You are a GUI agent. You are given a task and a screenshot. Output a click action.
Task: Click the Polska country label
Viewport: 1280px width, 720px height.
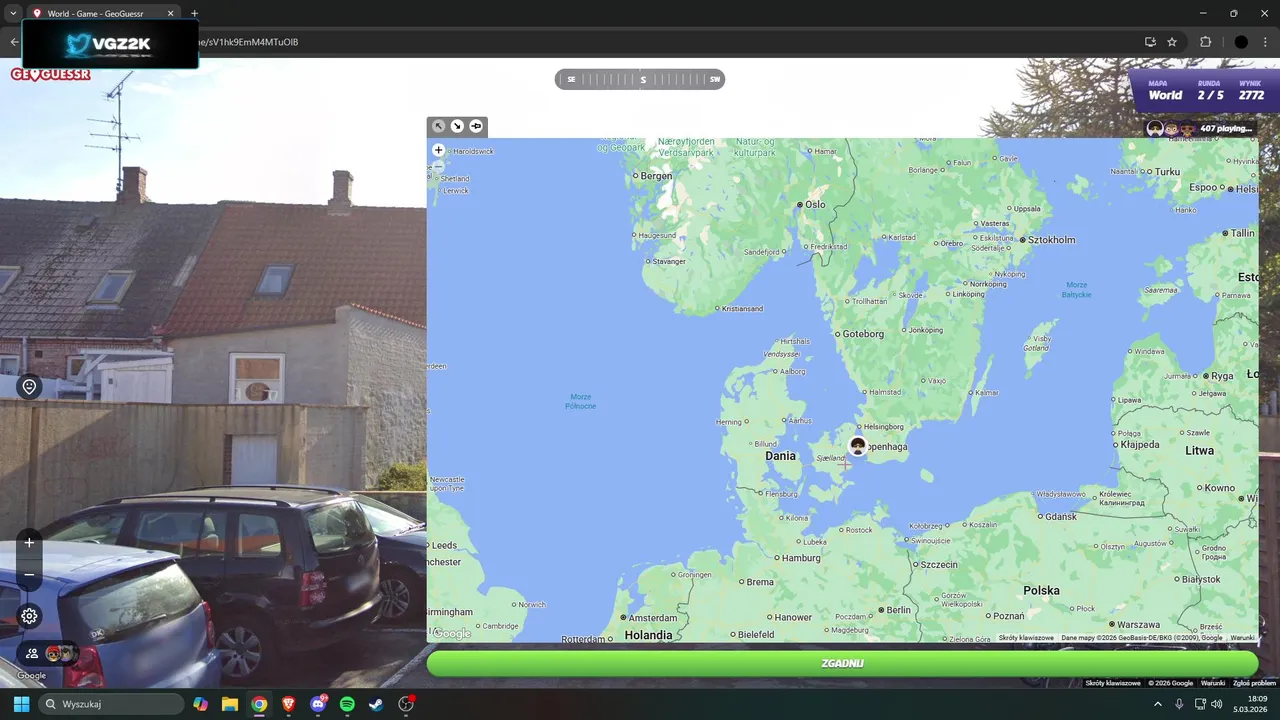[1041, 590]
